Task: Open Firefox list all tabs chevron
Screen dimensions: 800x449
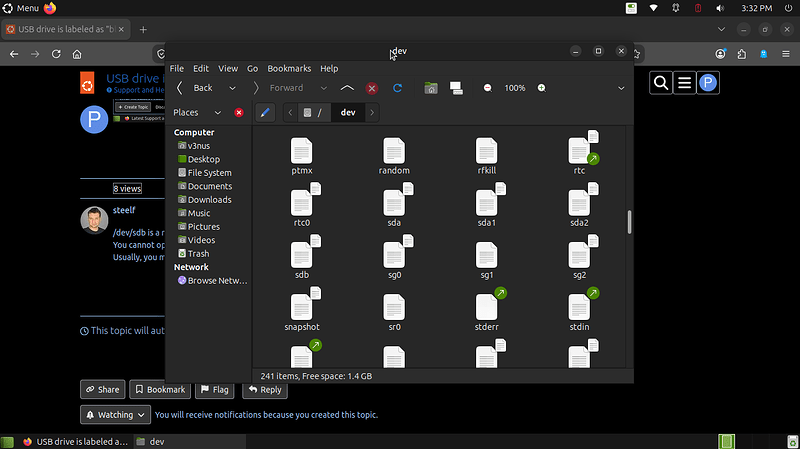Action: [721, 29]
